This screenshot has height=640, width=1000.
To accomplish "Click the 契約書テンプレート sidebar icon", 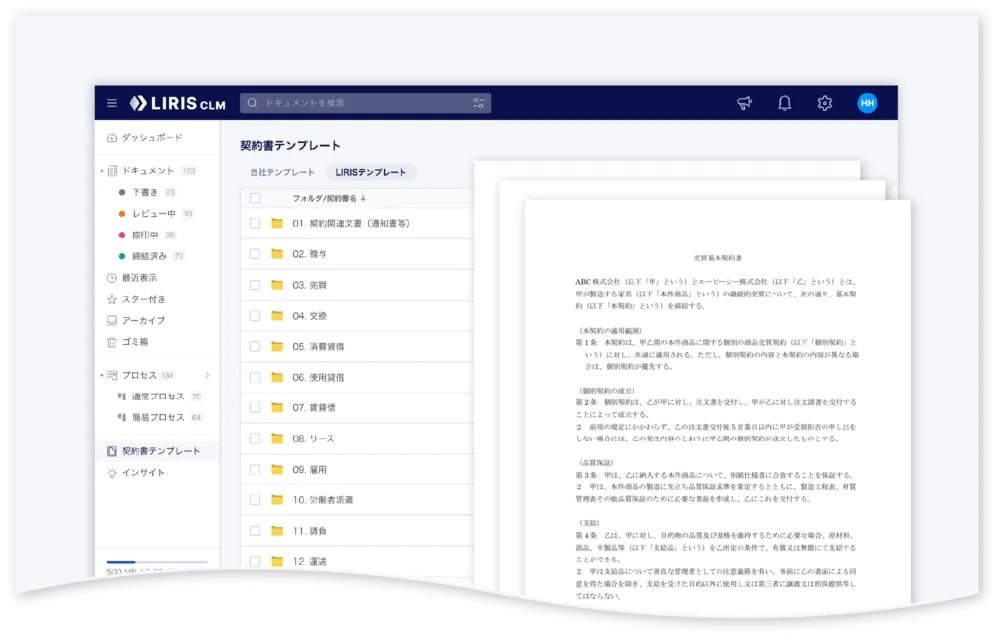I will [112, 451].
